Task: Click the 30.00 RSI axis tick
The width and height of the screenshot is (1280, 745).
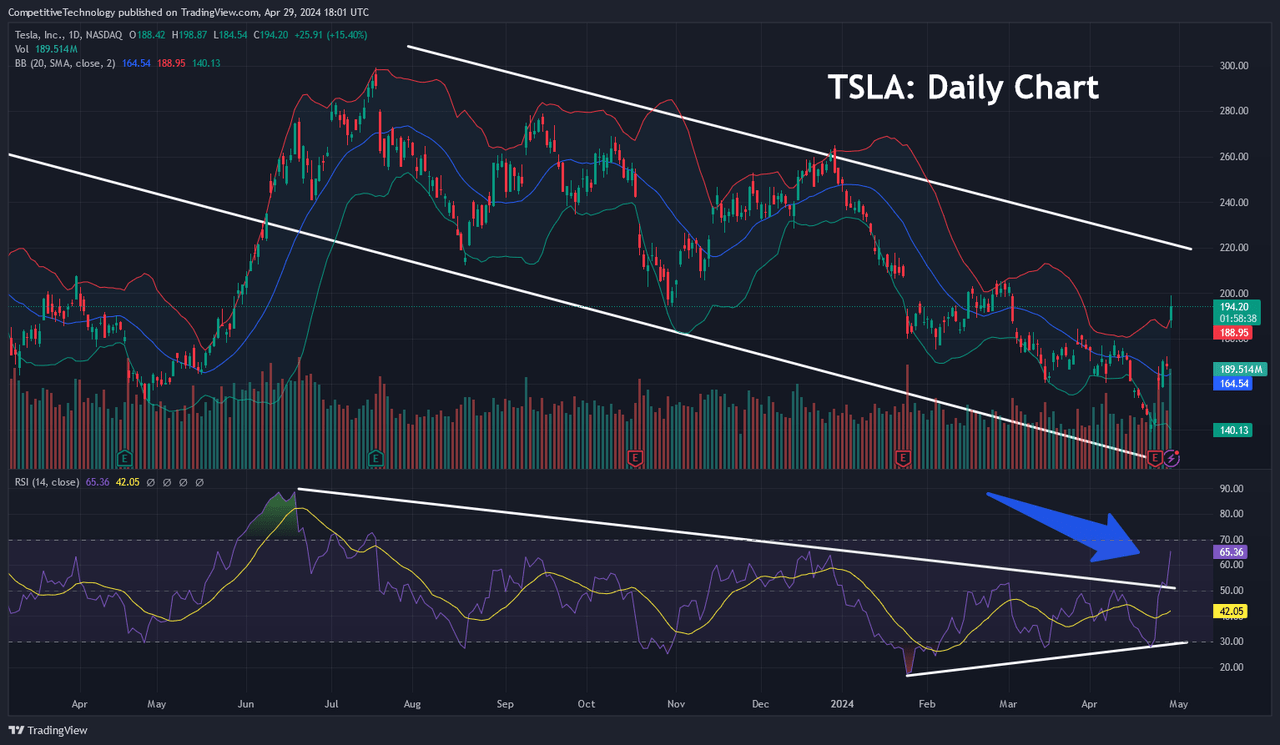Action: click(1232, 642)
